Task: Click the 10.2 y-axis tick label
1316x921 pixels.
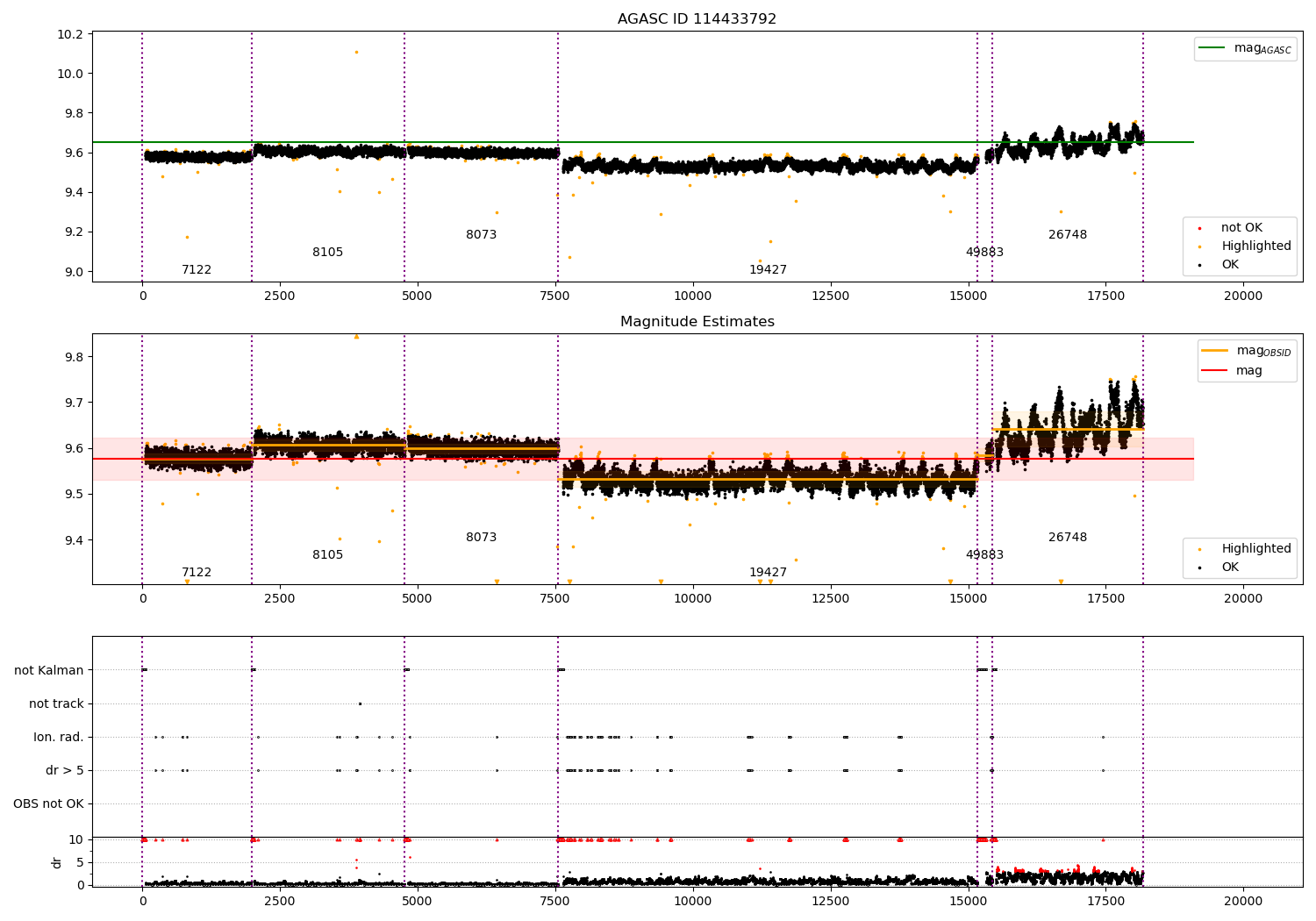Action: tap(69, 34)
